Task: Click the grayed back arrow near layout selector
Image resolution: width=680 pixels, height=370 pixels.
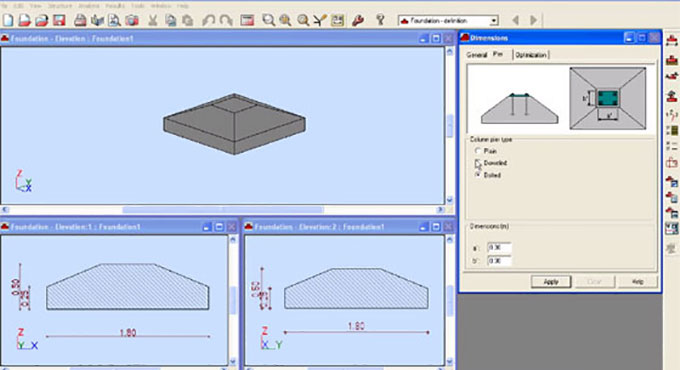Action: click(516, 20)
